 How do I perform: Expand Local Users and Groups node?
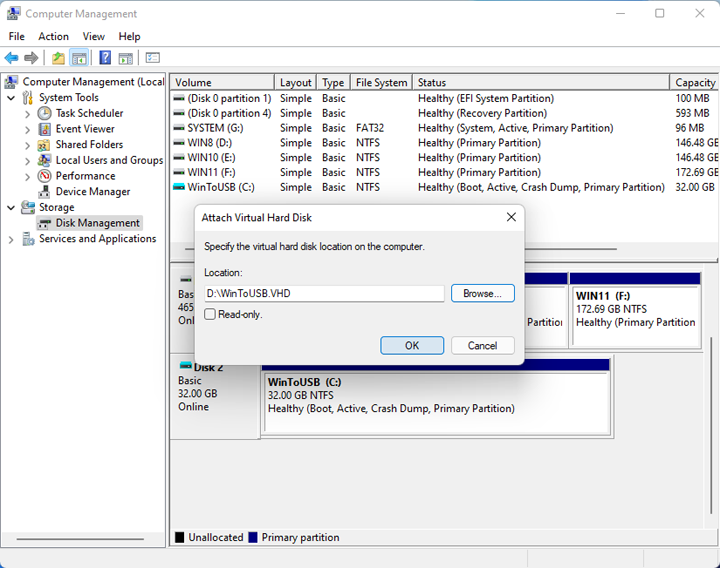pos(28,161)
